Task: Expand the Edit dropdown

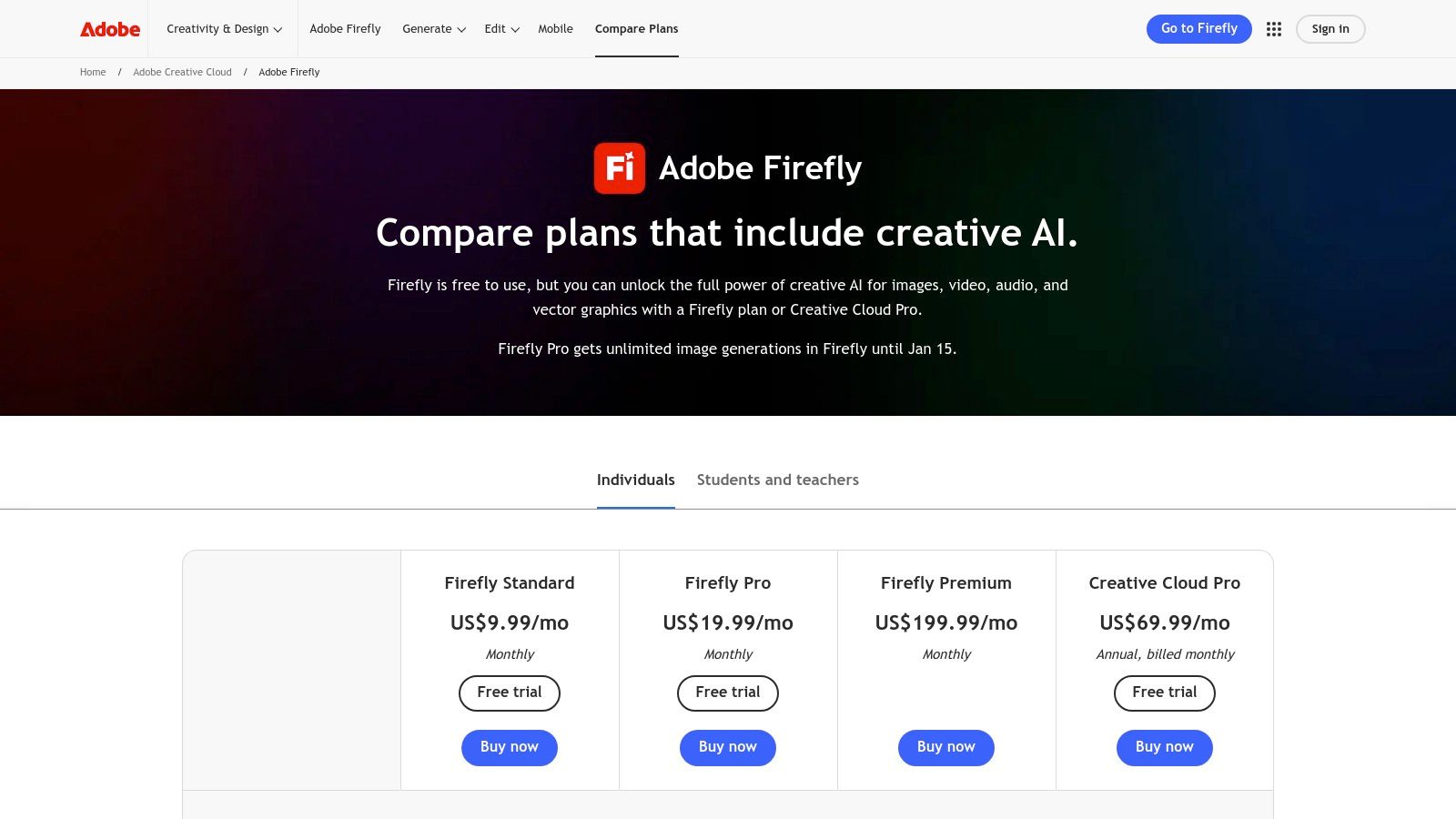Action: [500, 28]
